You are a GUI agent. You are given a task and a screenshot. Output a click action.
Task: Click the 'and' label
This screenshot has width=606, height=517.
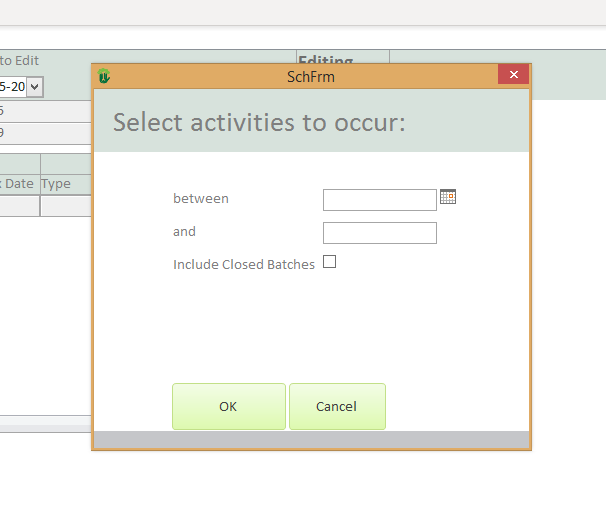coord(184,232)
